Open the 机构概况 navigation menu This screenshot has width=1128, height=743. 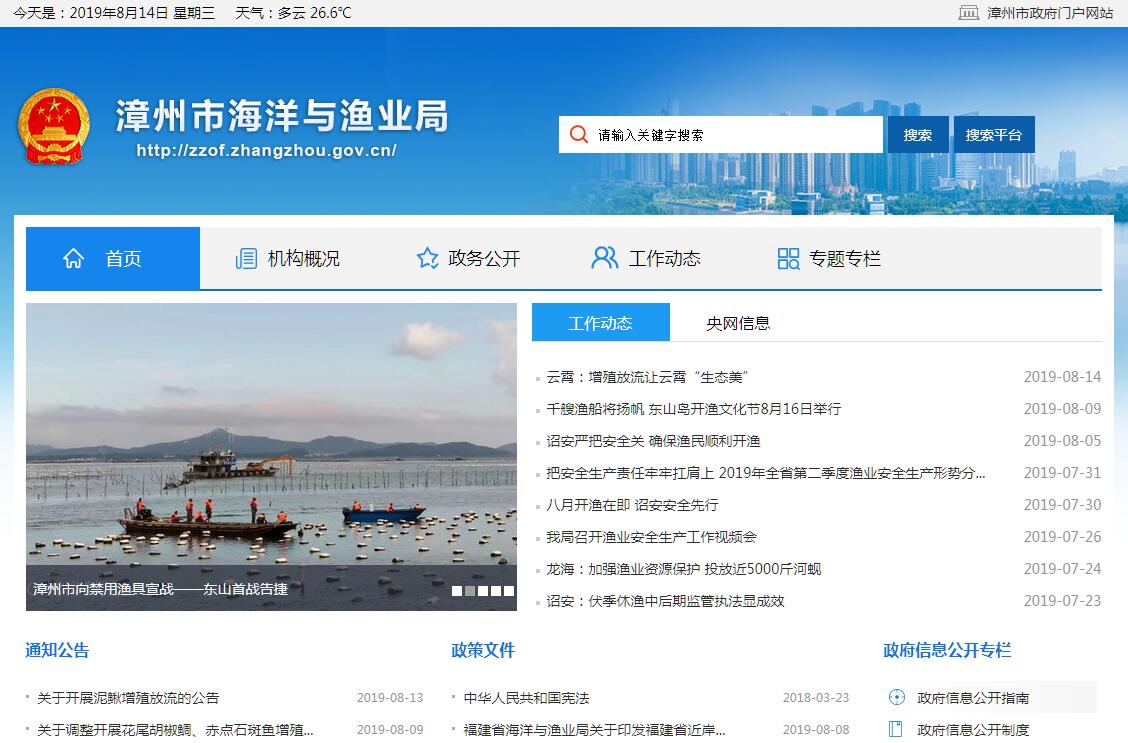coord(304,258)
